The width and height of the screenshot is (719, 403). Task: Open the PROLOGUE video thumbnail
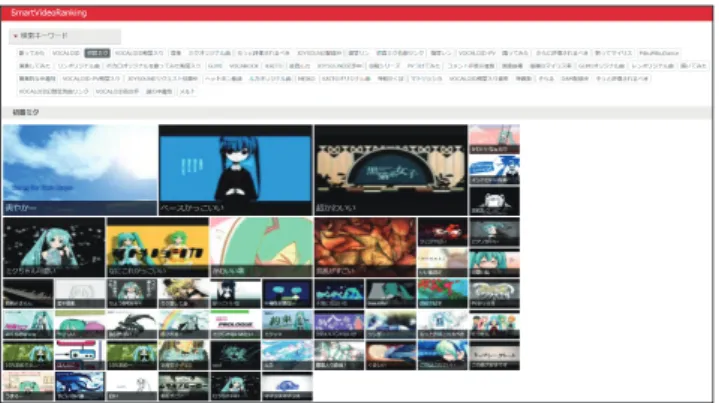(236, 325)
